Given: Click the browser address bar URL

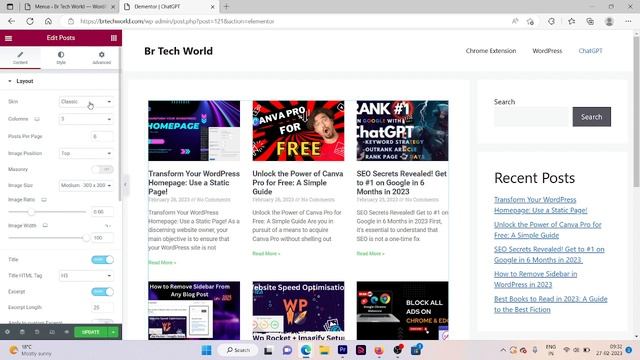Looking at the screenshot, I should [177, 21].
